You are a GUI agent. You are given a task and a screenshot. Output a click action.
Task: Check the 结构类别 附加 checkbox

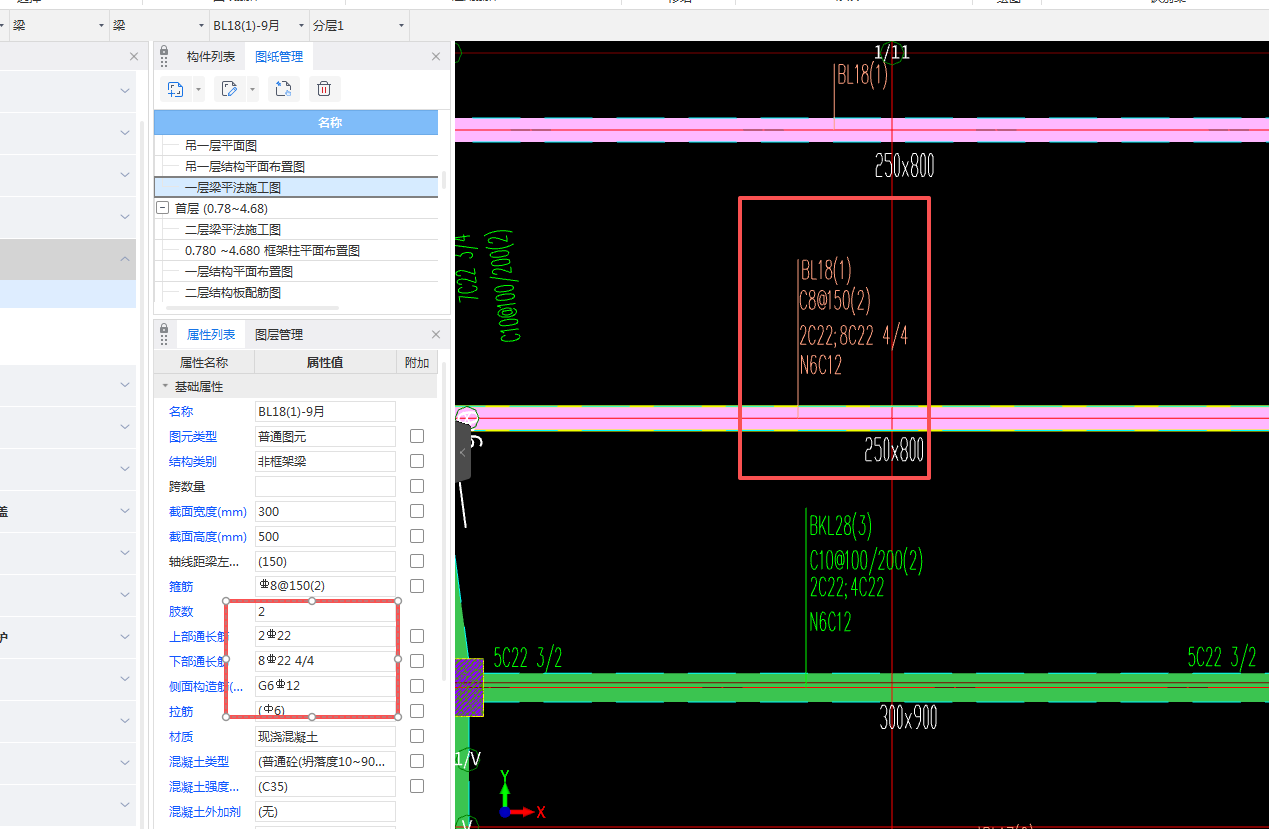coord(417,461)
